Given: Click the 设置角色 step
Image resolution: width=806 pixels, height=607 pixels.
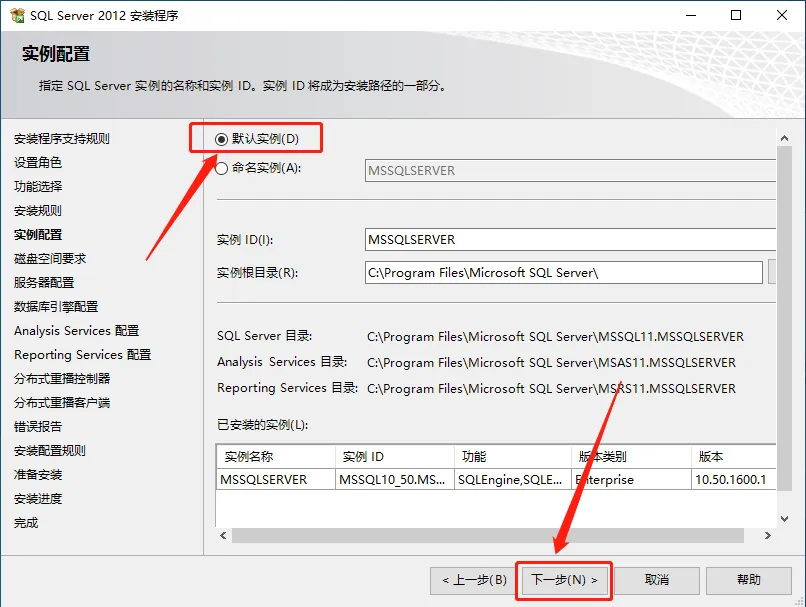Looking at the screenshot, I should [x=38, y=162].
